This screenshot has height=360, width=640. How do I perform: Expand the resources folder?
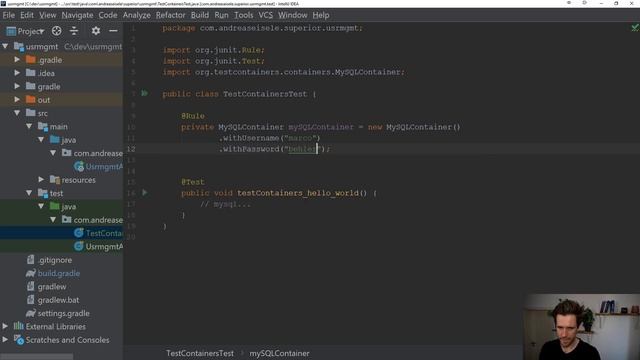(x=41, y=180)
